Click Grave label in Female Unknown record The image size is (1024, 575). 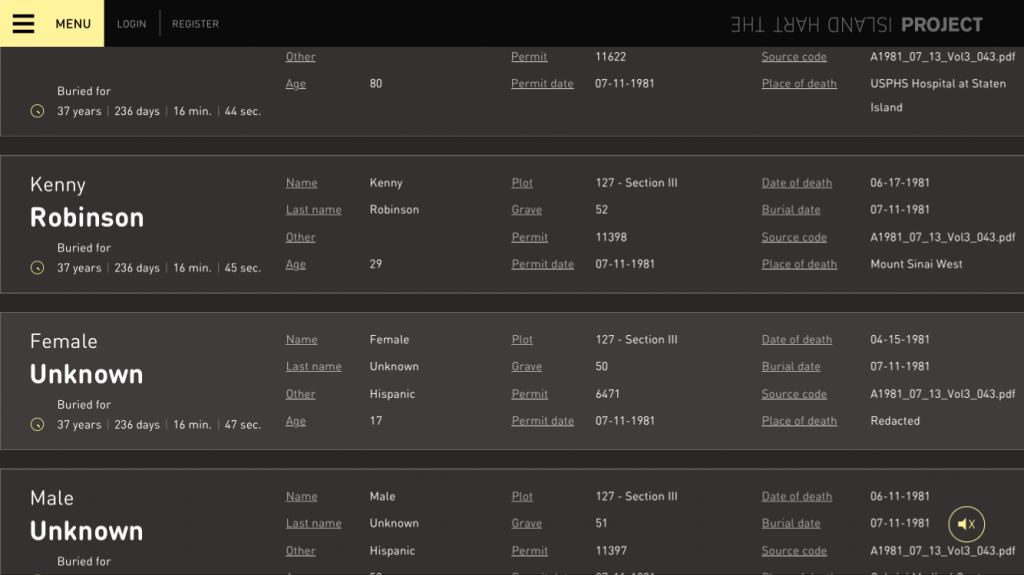[526, 367]
